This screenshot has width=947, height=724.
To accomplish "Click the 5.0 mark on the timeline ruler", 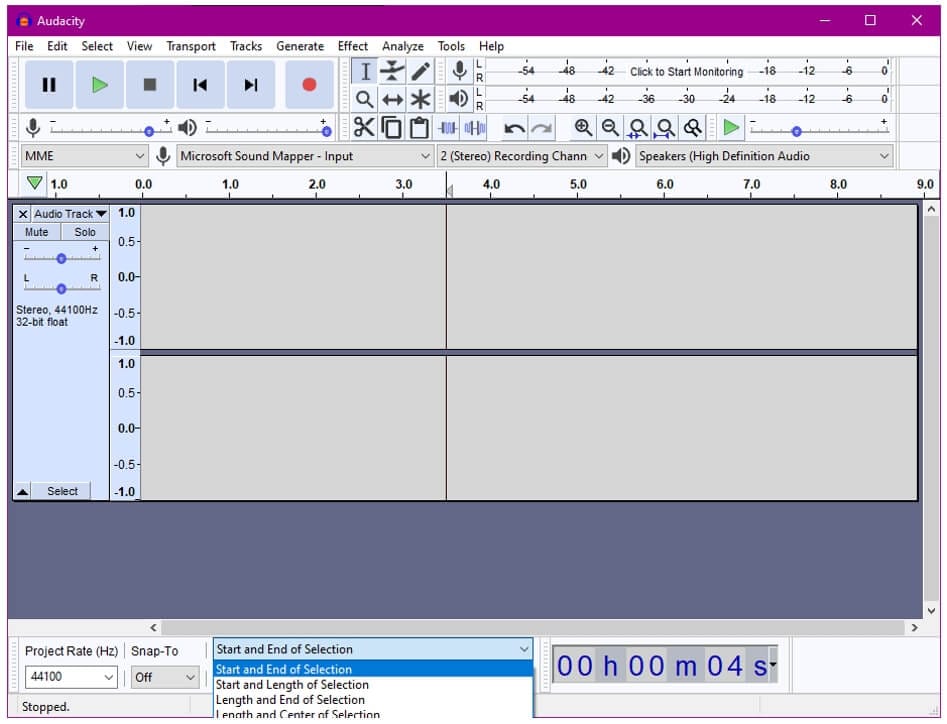I will point(578,184).
